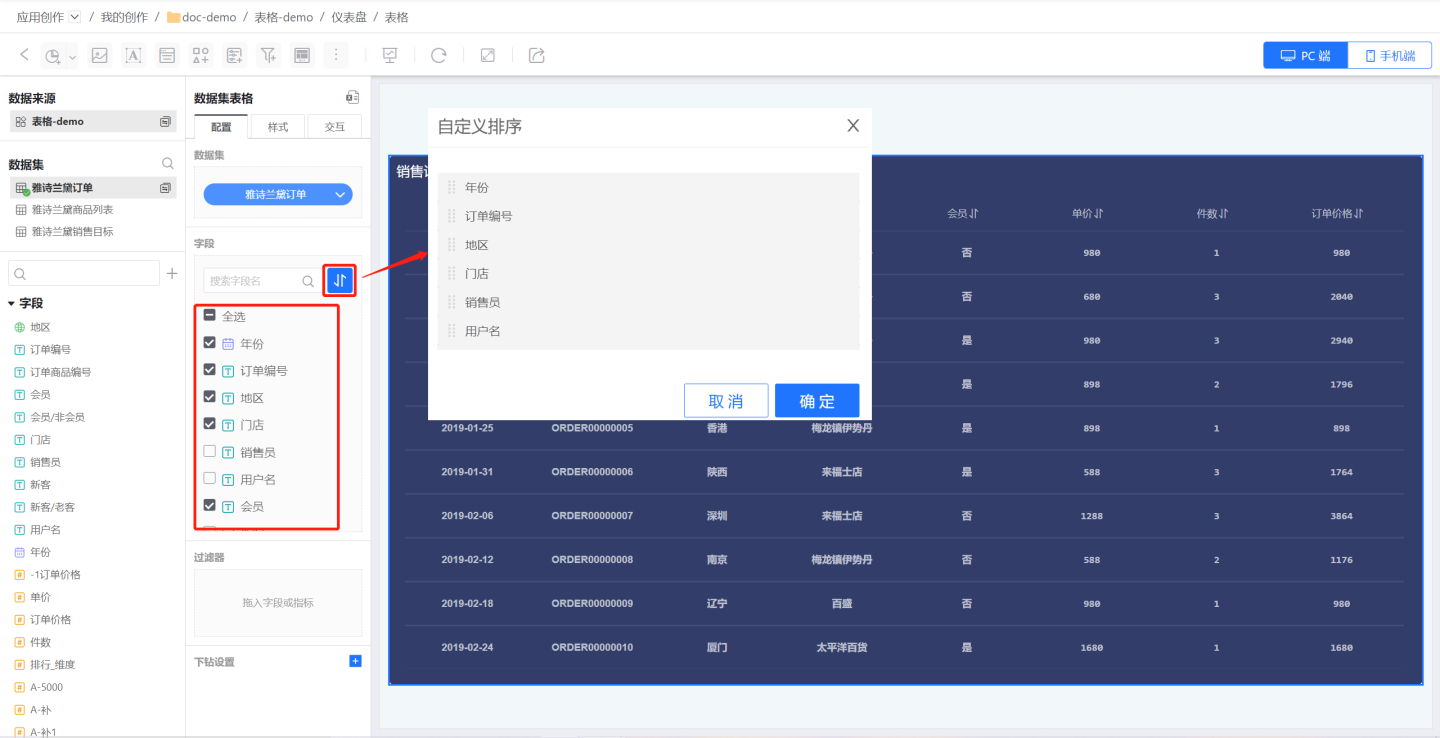The width and height of the screenshot is (1440, 738).
Task: Click the insert text box icon
Action: 133,56
